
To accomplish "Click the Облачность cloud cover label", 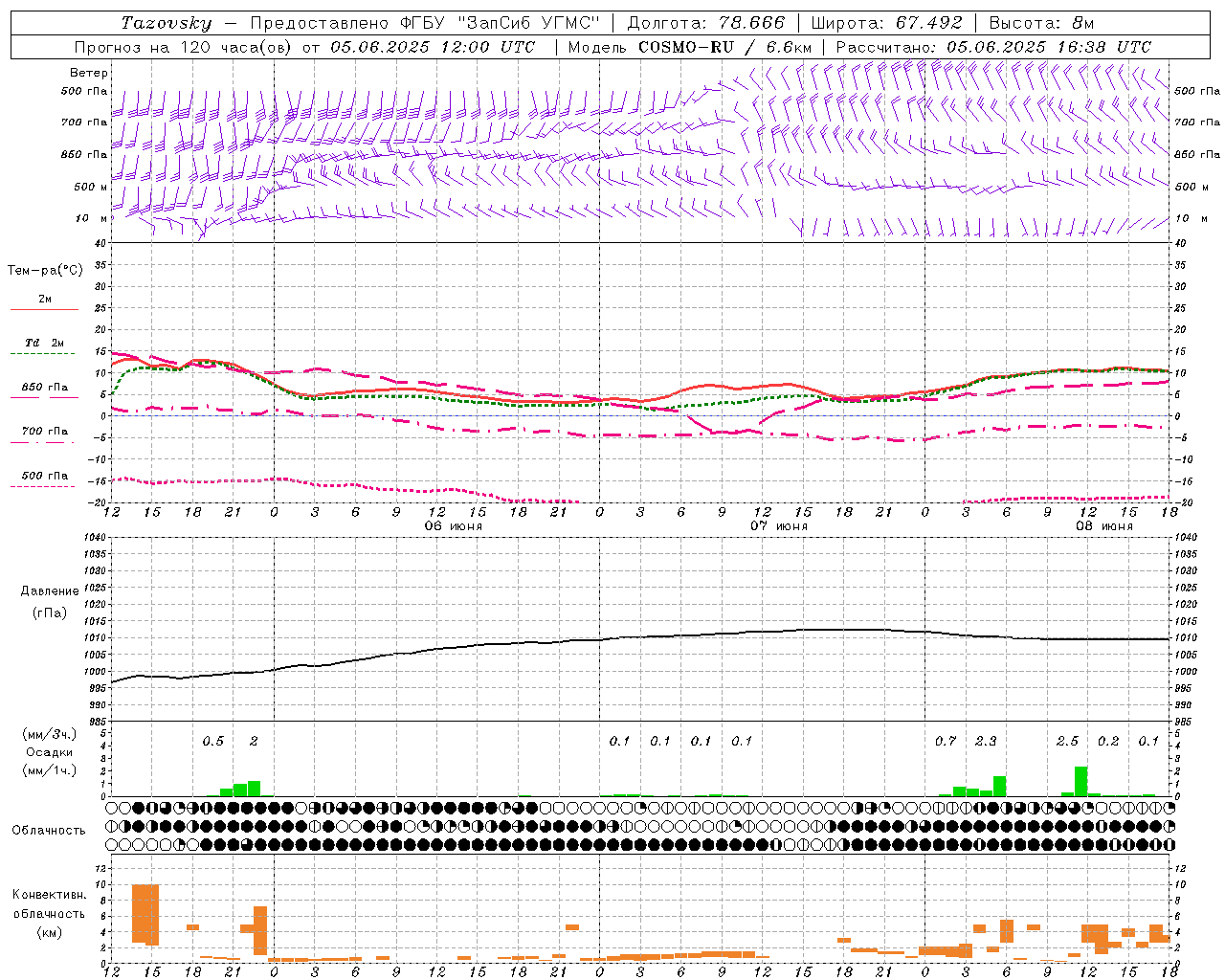I will pos(49,831).
